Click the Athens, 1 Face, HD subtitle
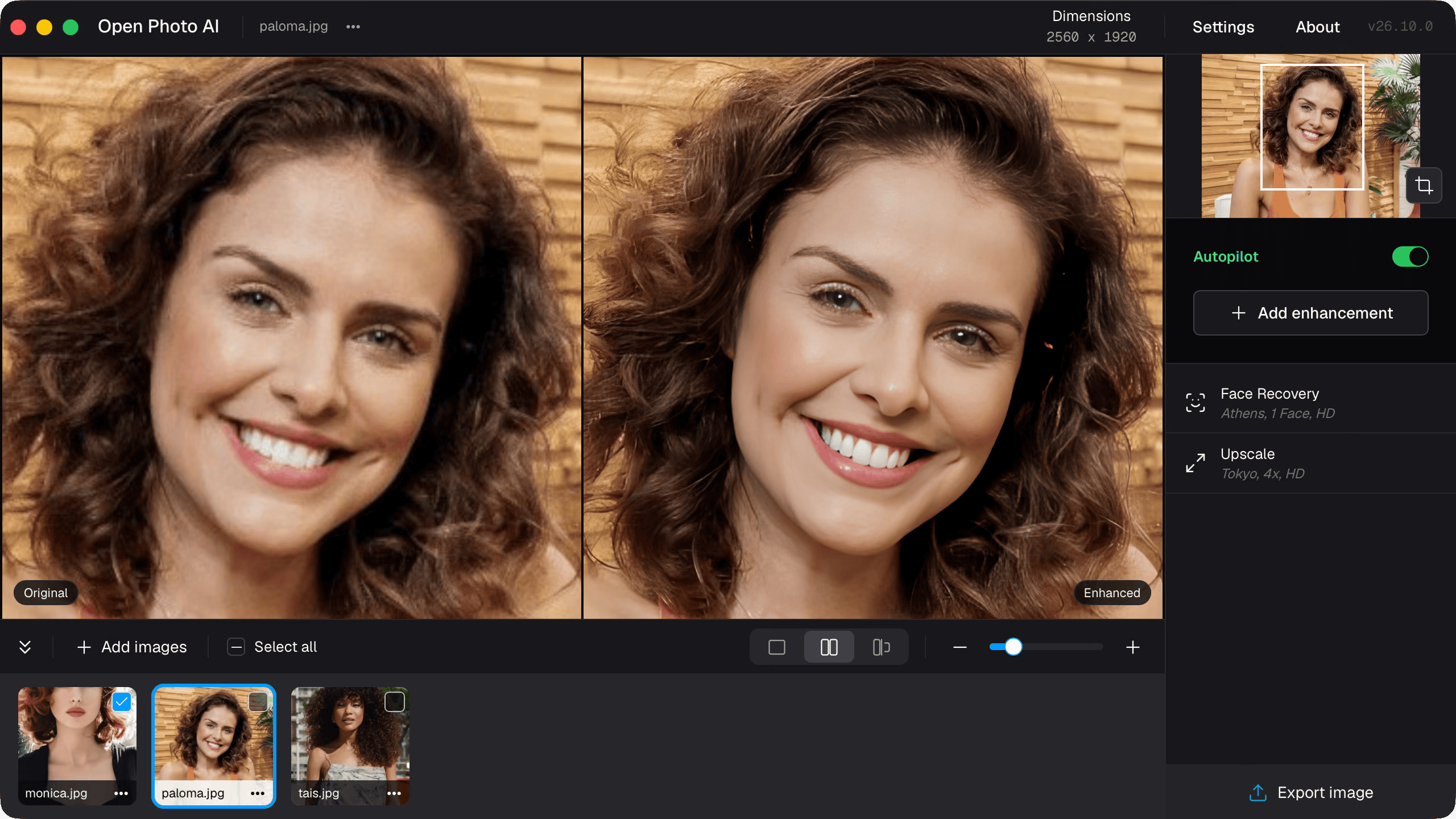 coord(1277,413)
